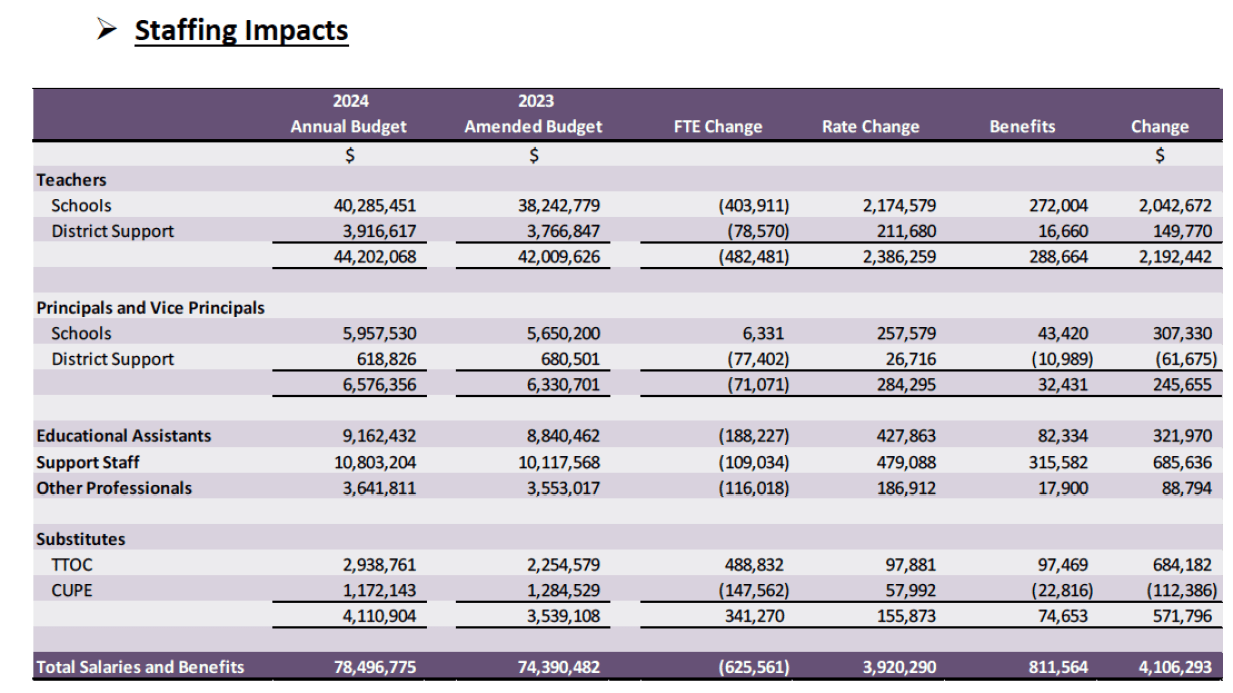Select the Benefits column header
Screen dimensions: 1233x693
point(1022,127)
